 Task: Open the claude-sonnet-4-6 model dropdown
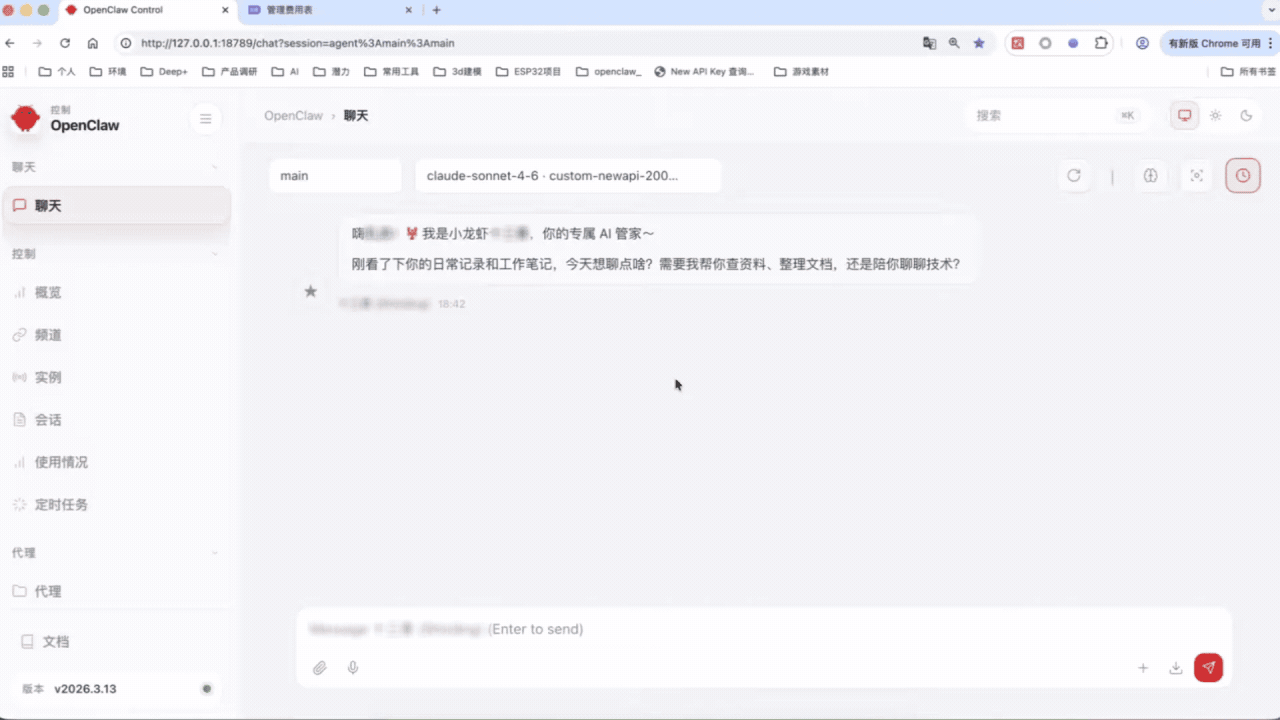567,176
